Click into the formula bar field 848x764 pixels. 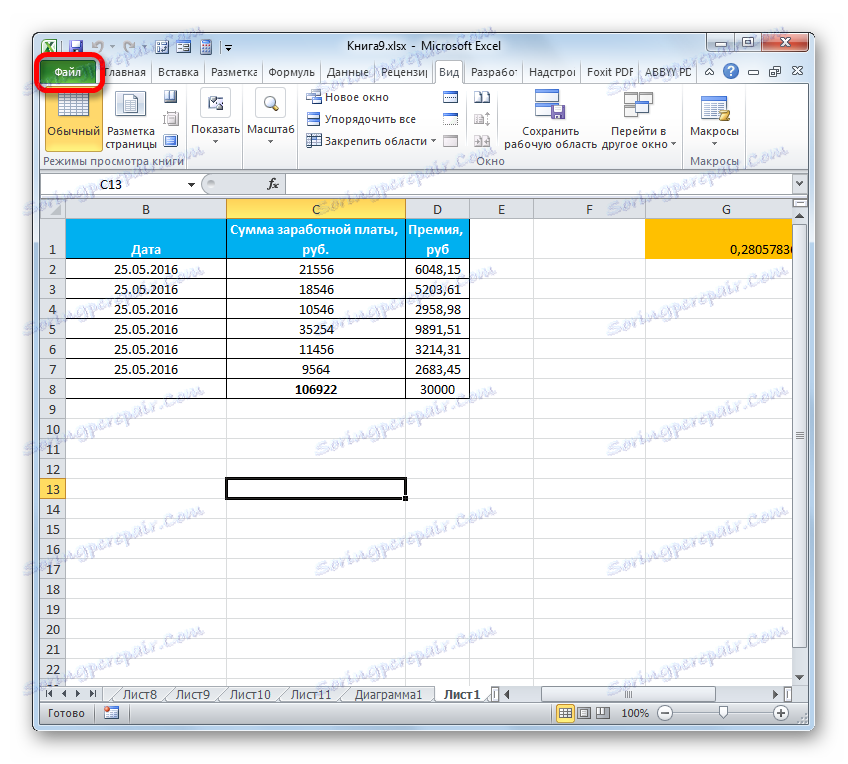539,184
